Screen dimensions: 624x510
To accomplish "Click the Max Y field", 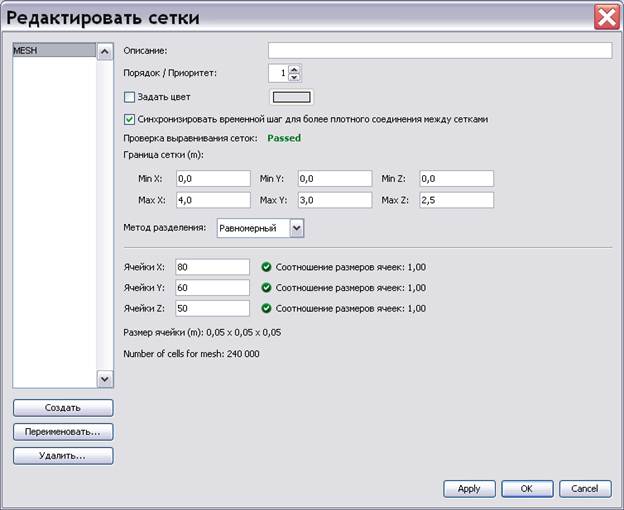I will pyautogui.click(x=335, y=200).
